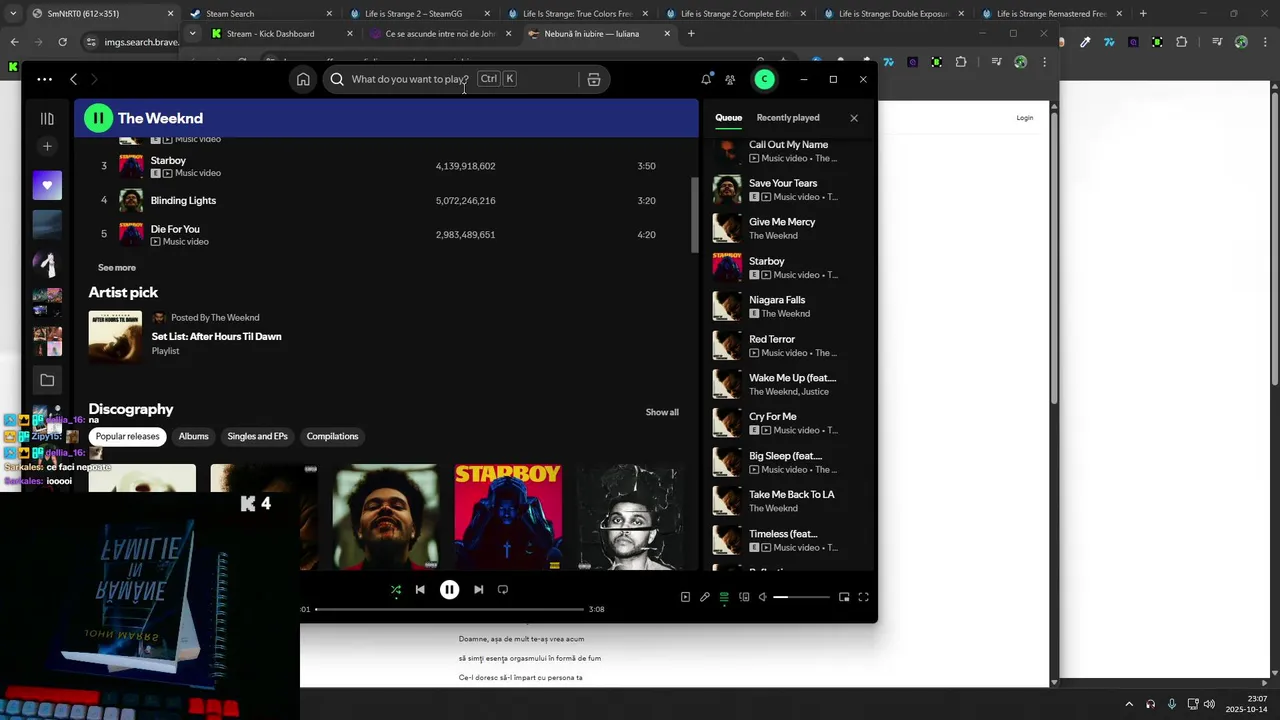The height and width of the screenshot is (720, 1280).
Task: Toggle repeat in player bar
Action: [503, 590]
